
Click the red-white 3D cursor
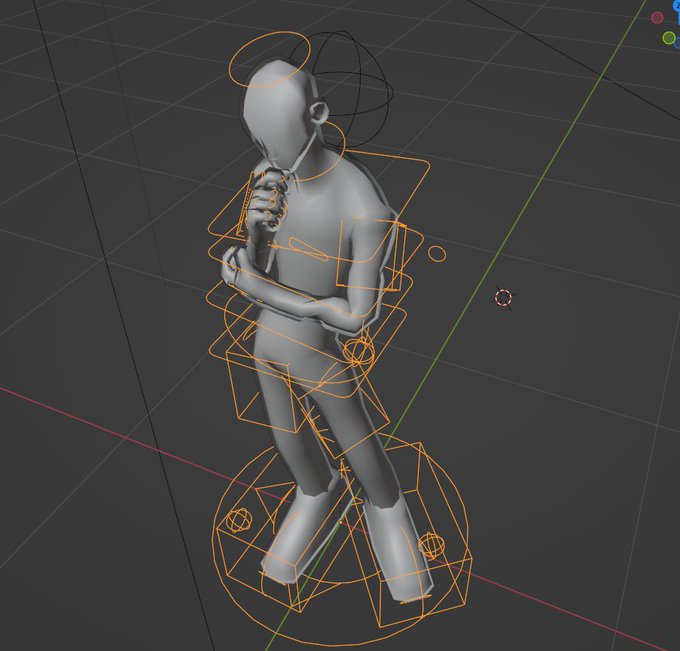(x=503, y=298)
